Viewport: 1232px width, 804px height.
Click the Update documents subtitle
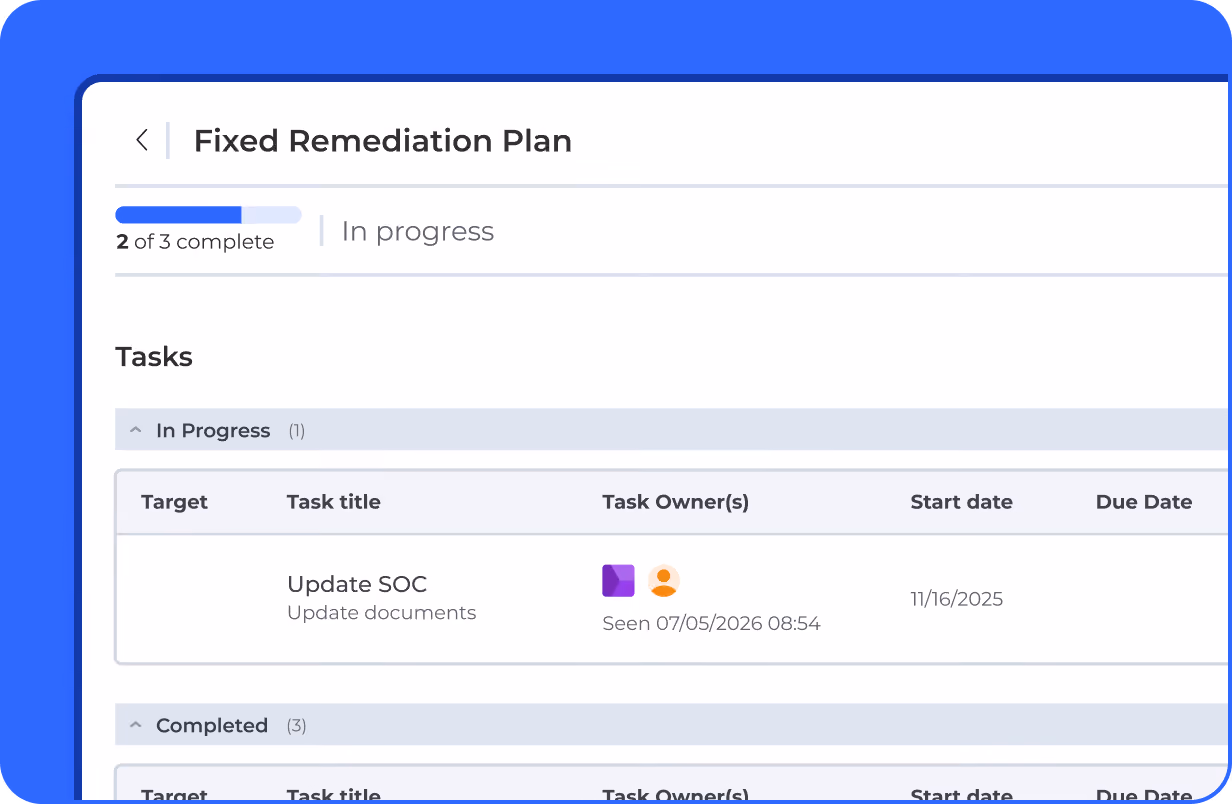pyautogui.click(x=382, y=613)
